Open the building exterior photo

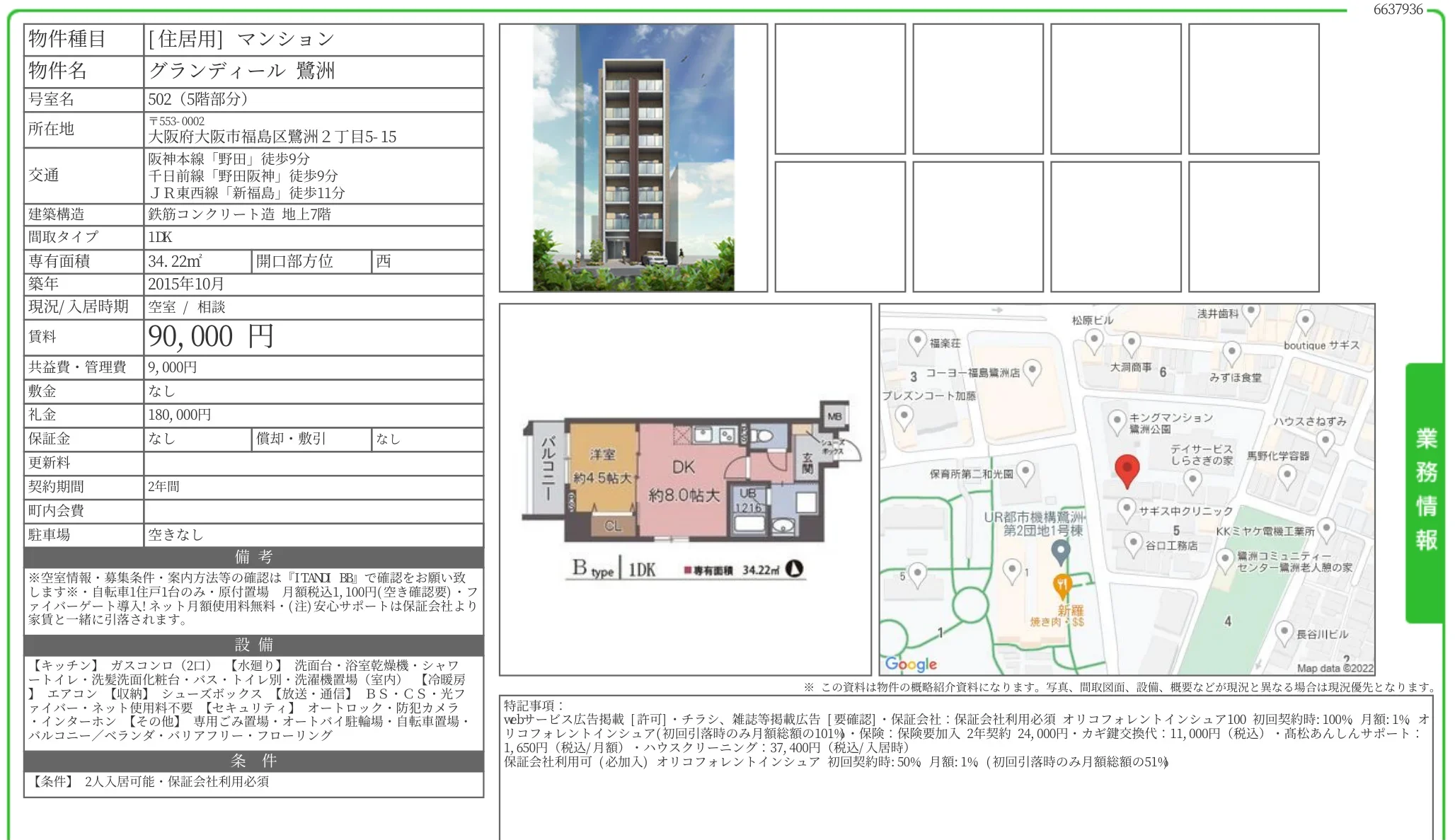pyautogui.click(x=633, y=158)
